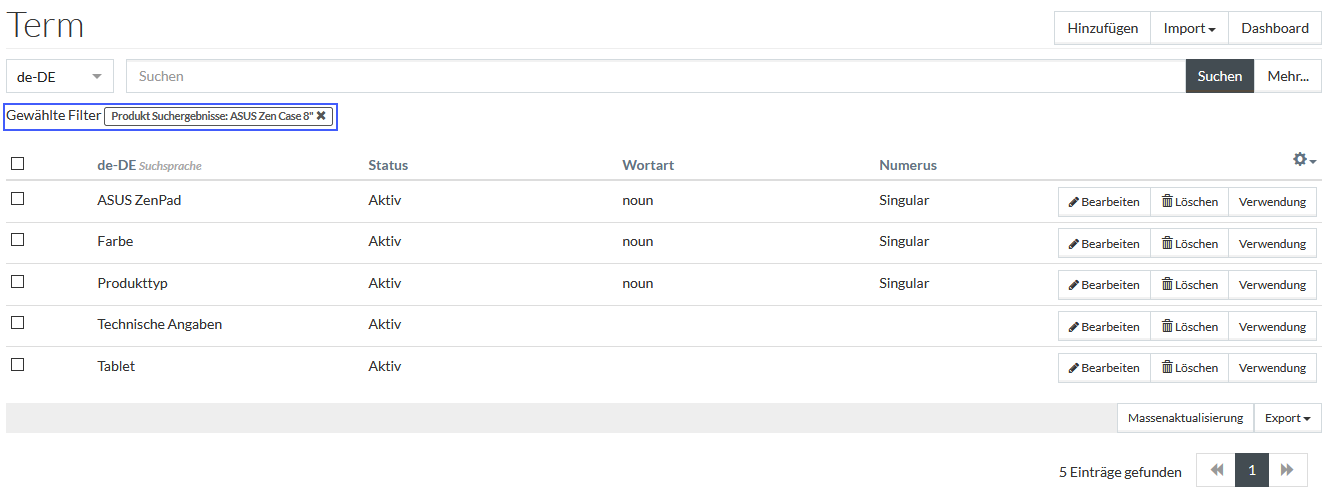Image resolution: width=1330 pixels, height=494 pixels.
Task: Remove the ASUS Zen Case filter tag
Action: [x=321, y=116]
